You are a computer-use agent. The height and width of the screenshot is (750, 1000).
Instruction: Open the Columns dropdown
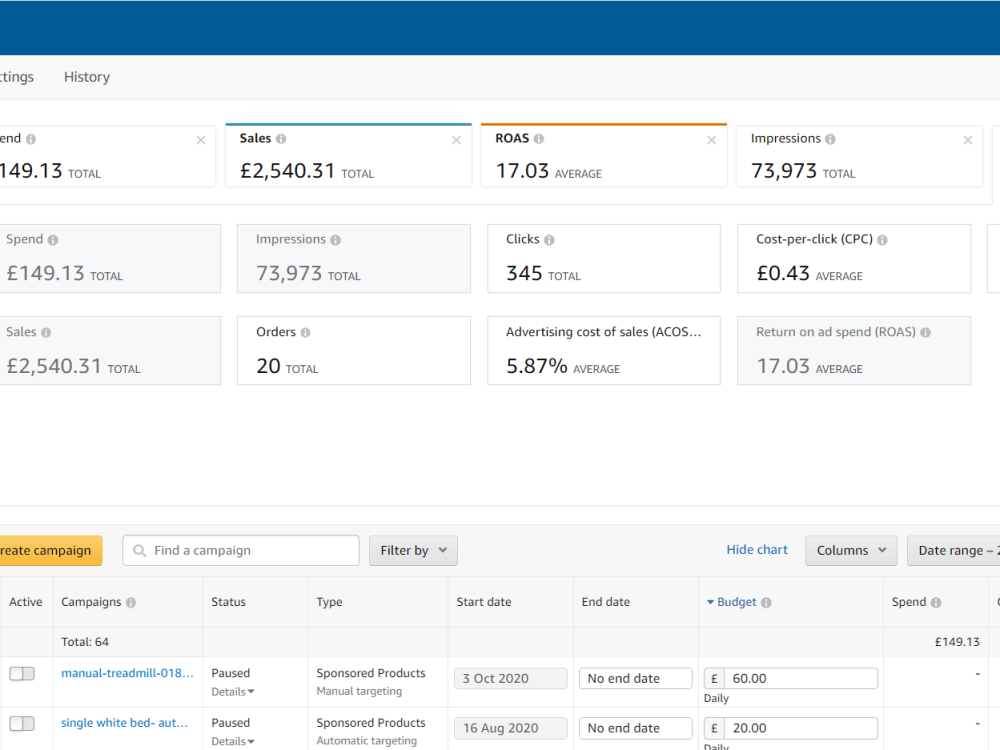[851, 550]
